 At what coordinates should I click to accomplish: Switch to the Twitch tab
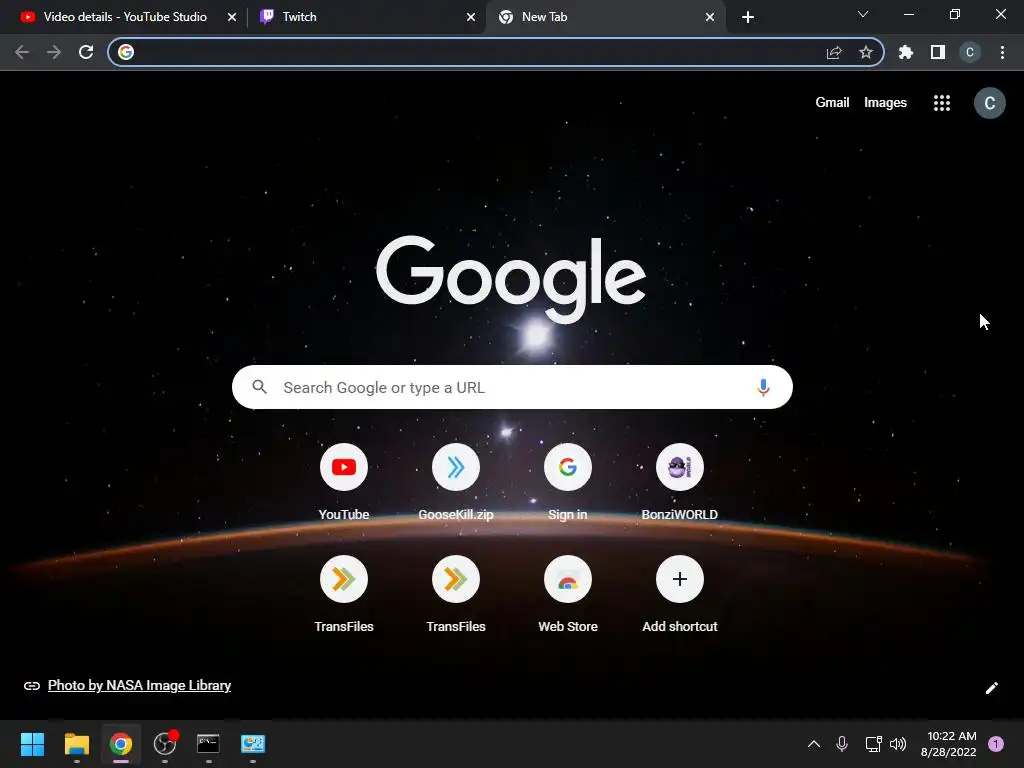300,17
